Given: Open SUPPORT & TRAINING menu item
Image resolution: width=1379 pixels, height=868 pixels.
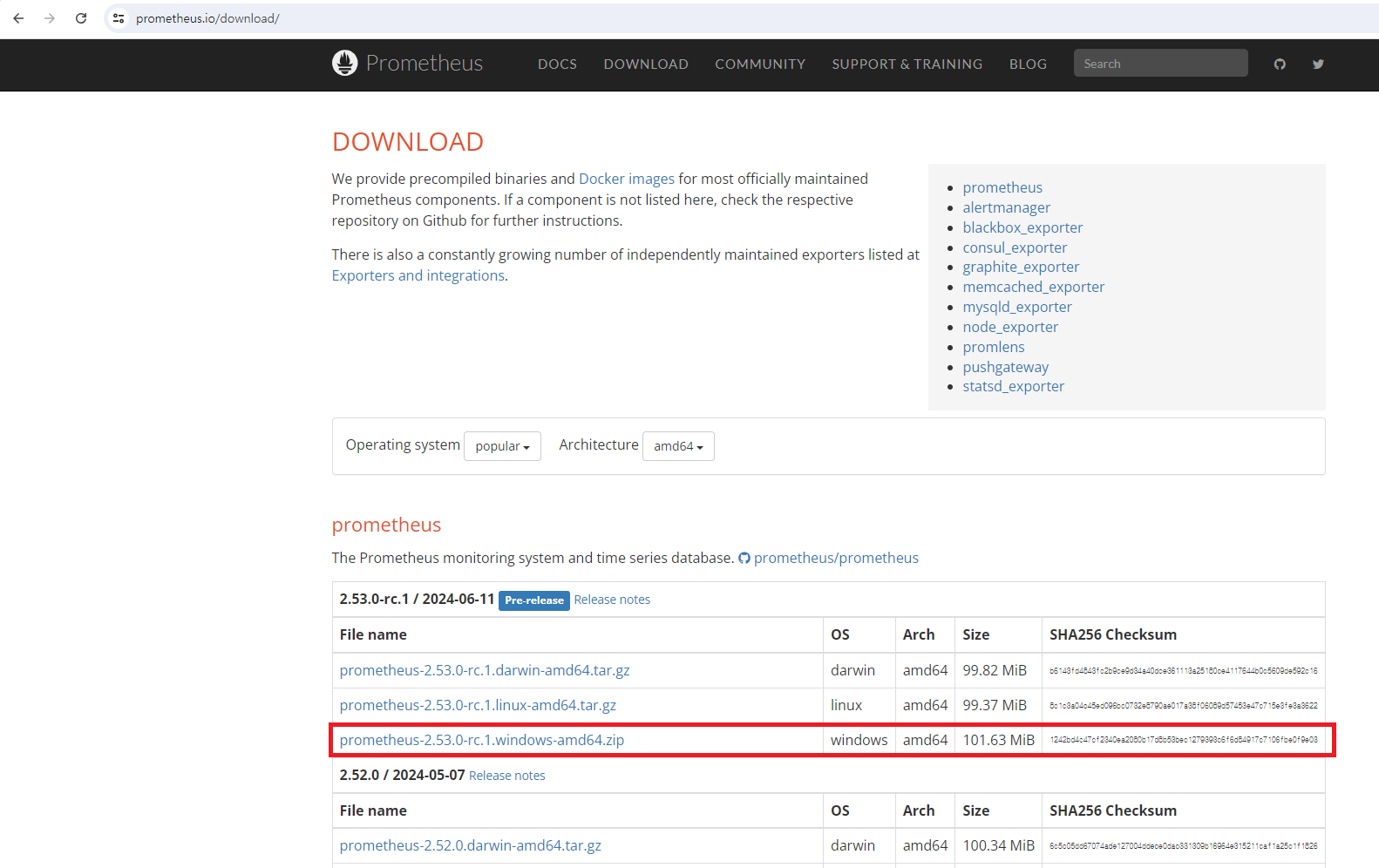Looking at the screenshot, I should (907, 64).
